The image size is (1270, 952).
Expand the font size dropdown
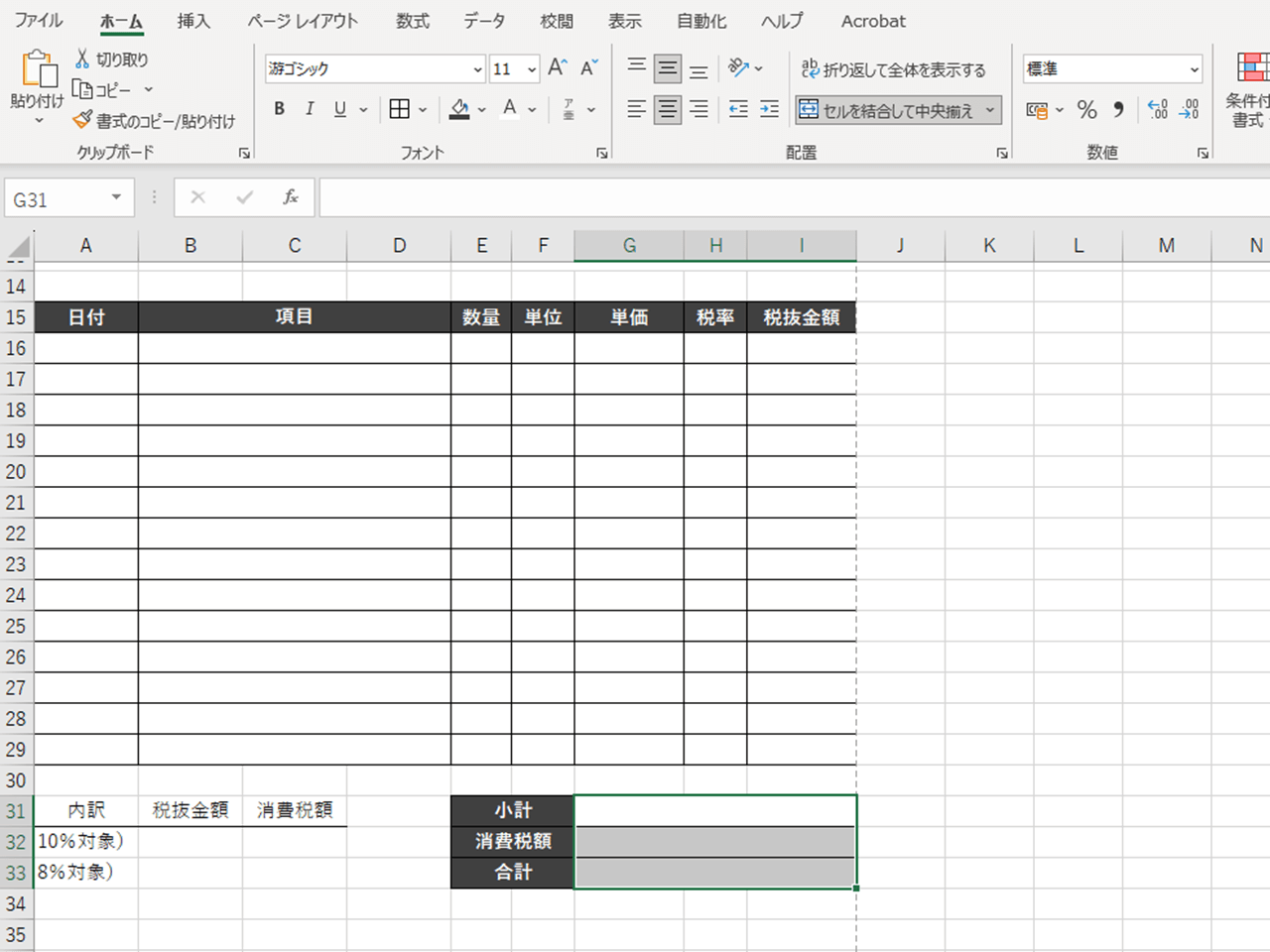532,69
